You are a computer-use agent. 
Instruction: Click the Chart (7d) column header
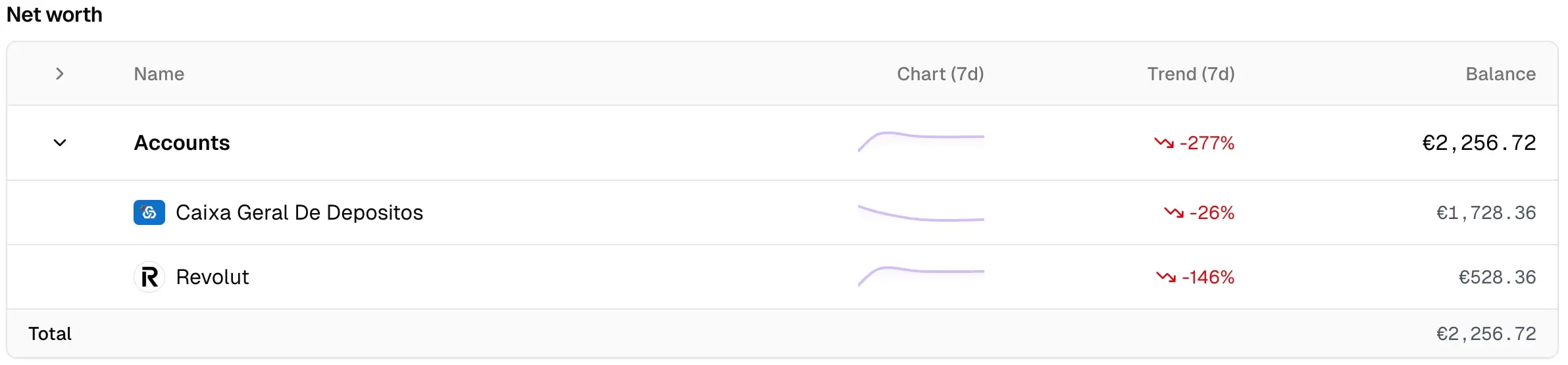click(x=940, y=74)
